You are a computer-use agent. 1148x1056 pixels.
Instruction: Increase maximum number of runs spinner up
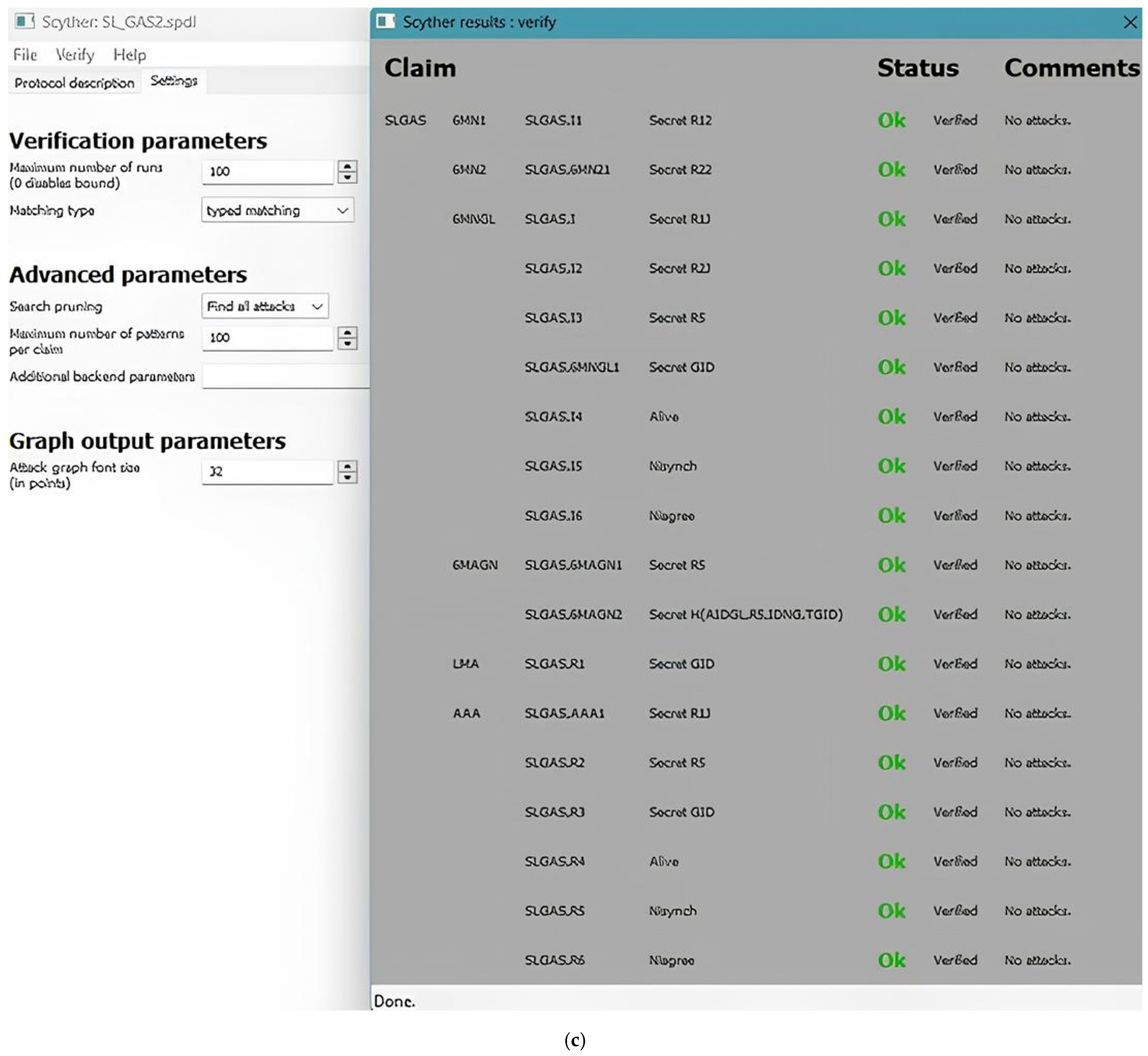(347, 166)
